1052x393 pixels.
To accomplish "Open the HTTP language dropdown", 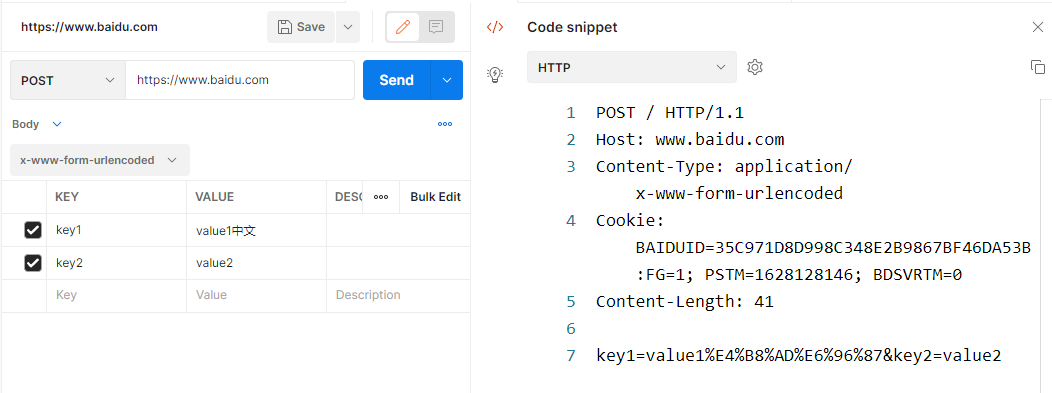I will [x=632, y=67].
